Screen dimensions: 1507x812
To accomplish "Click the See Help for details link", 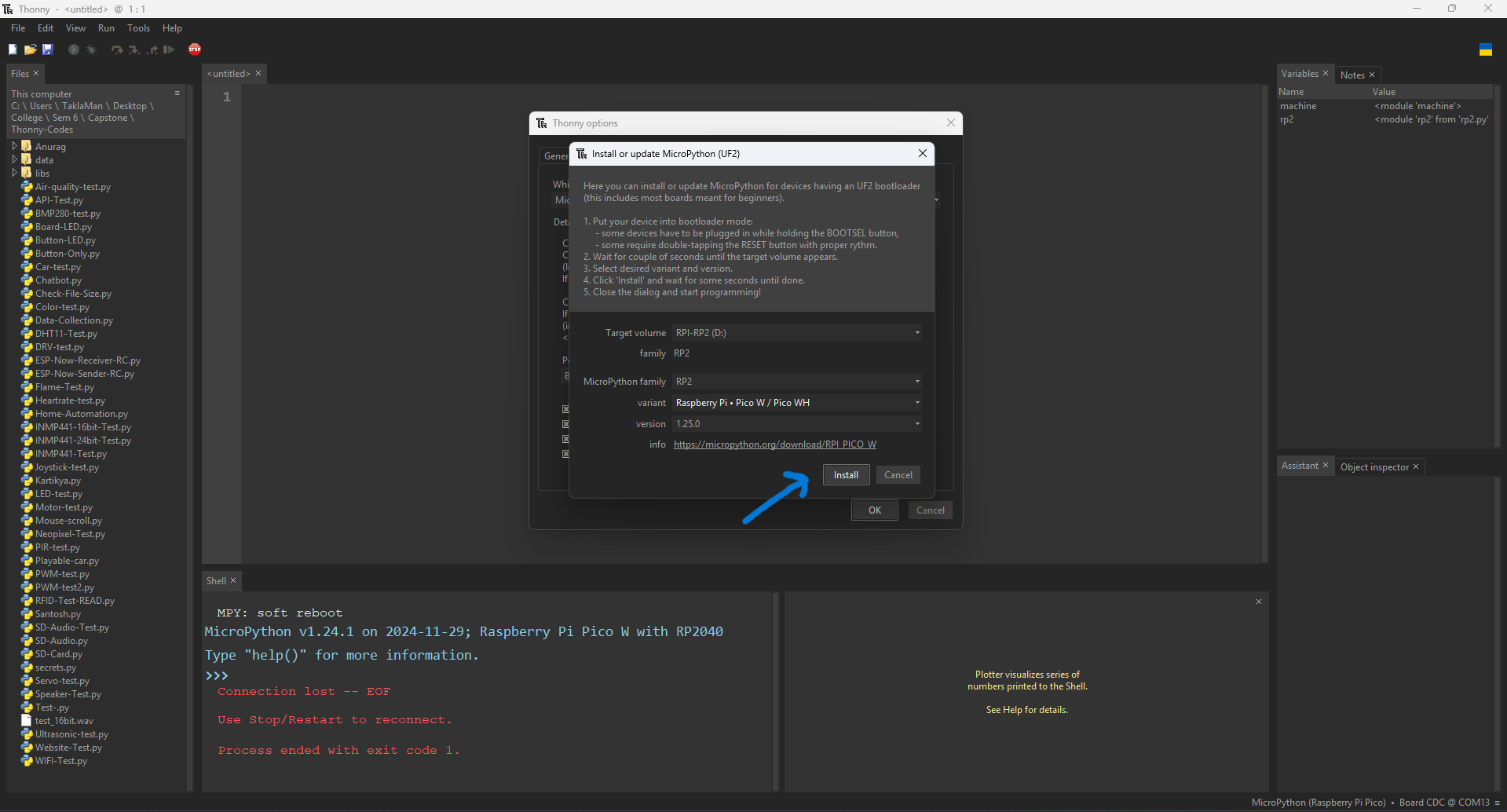I will click(x=1027, y=710).
